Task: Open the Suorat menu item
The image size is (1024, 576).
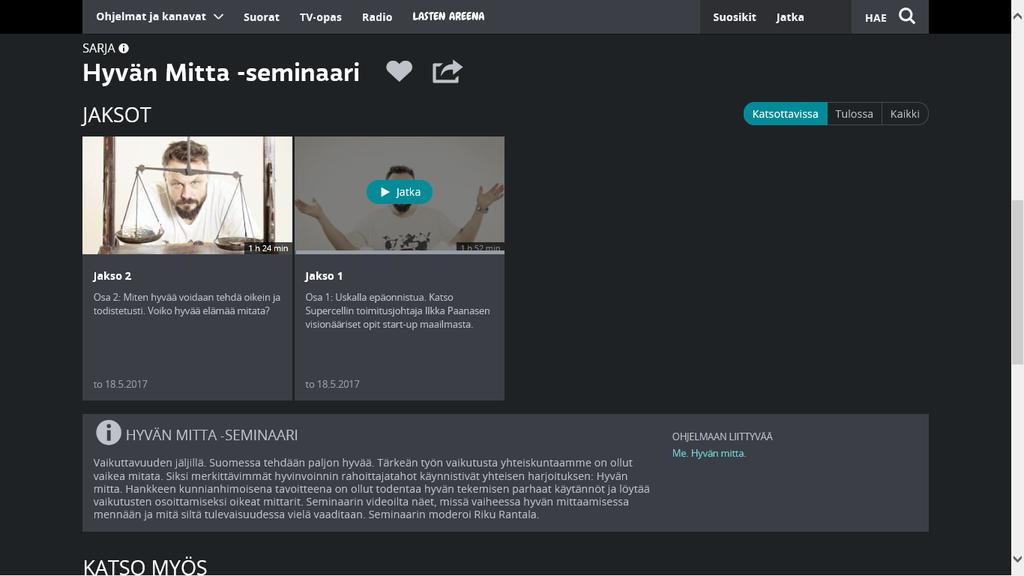Action: point(261,17)
